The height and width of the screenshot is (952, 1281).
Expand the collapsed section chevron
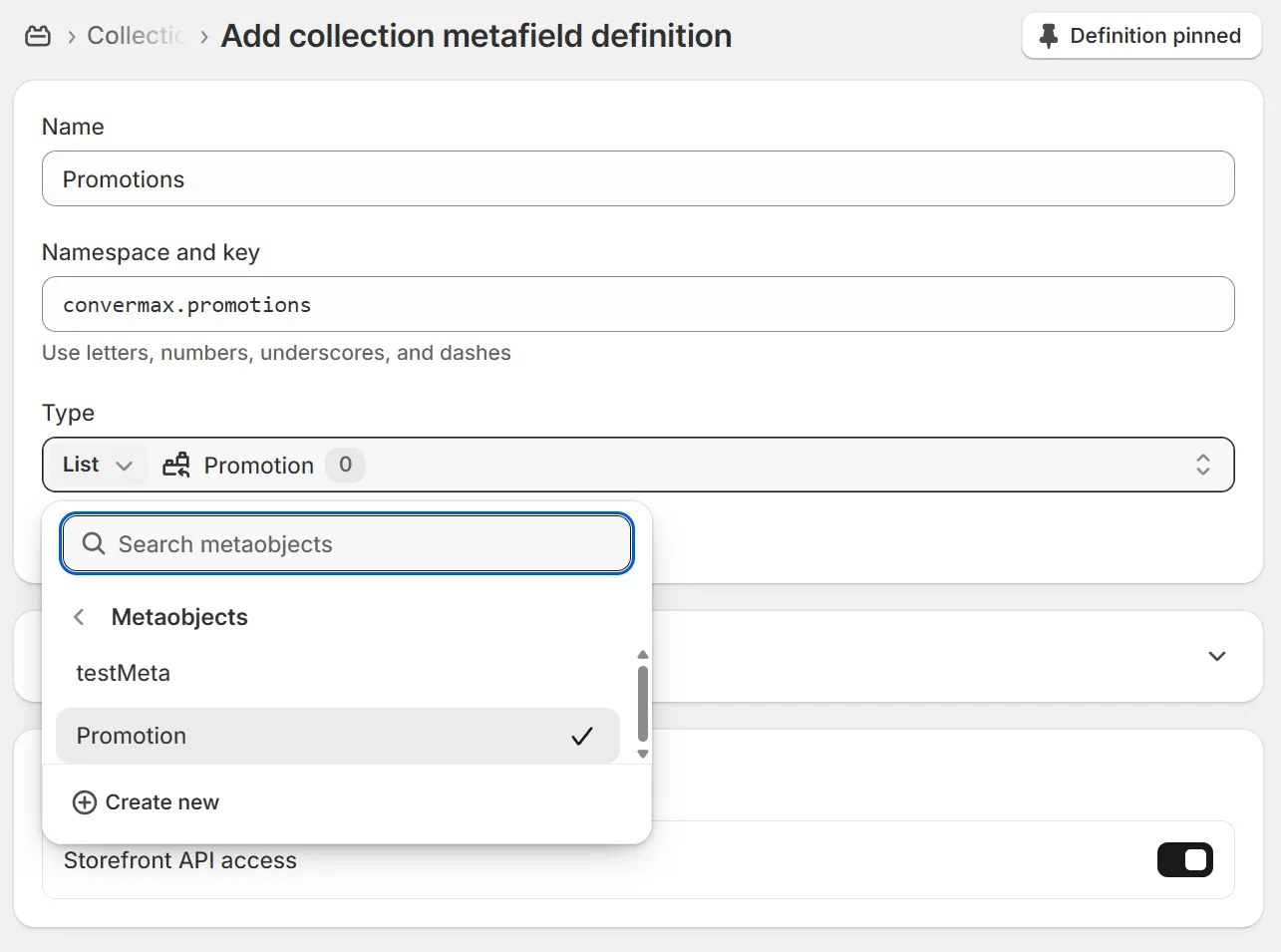[x=1216, y=656]
